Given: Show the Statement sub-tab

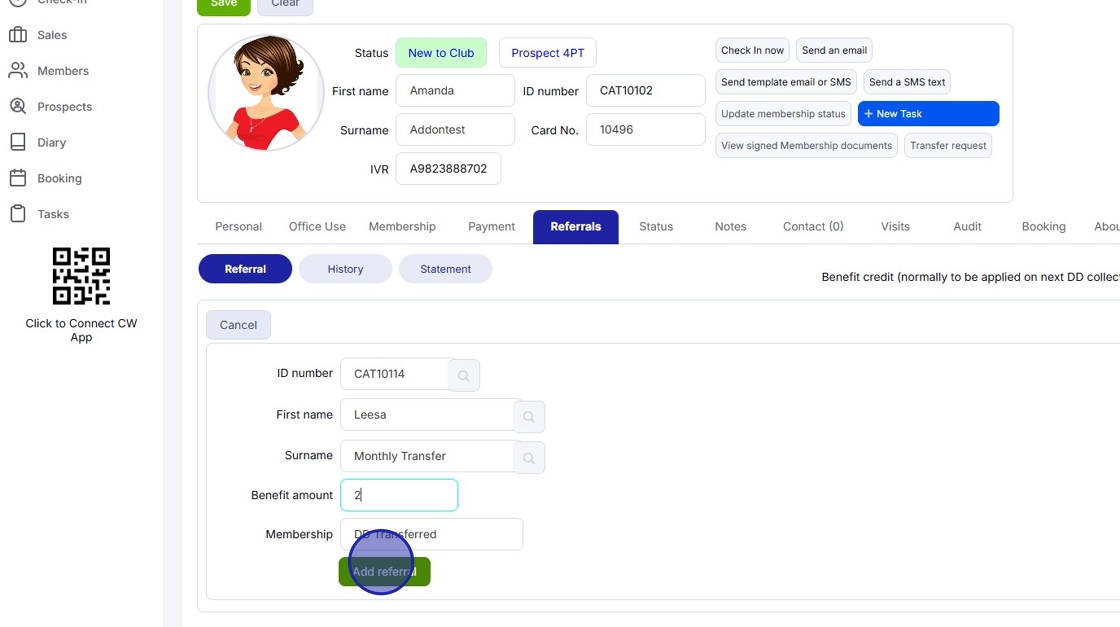Looking at the screenshot, I should click(x=446, y=269).
